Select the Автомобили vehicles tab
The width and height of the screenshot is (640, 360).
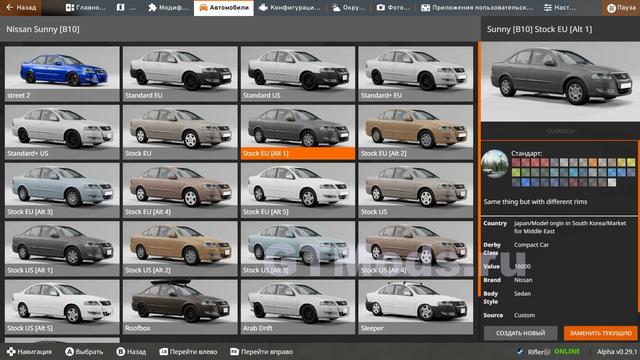224,7
